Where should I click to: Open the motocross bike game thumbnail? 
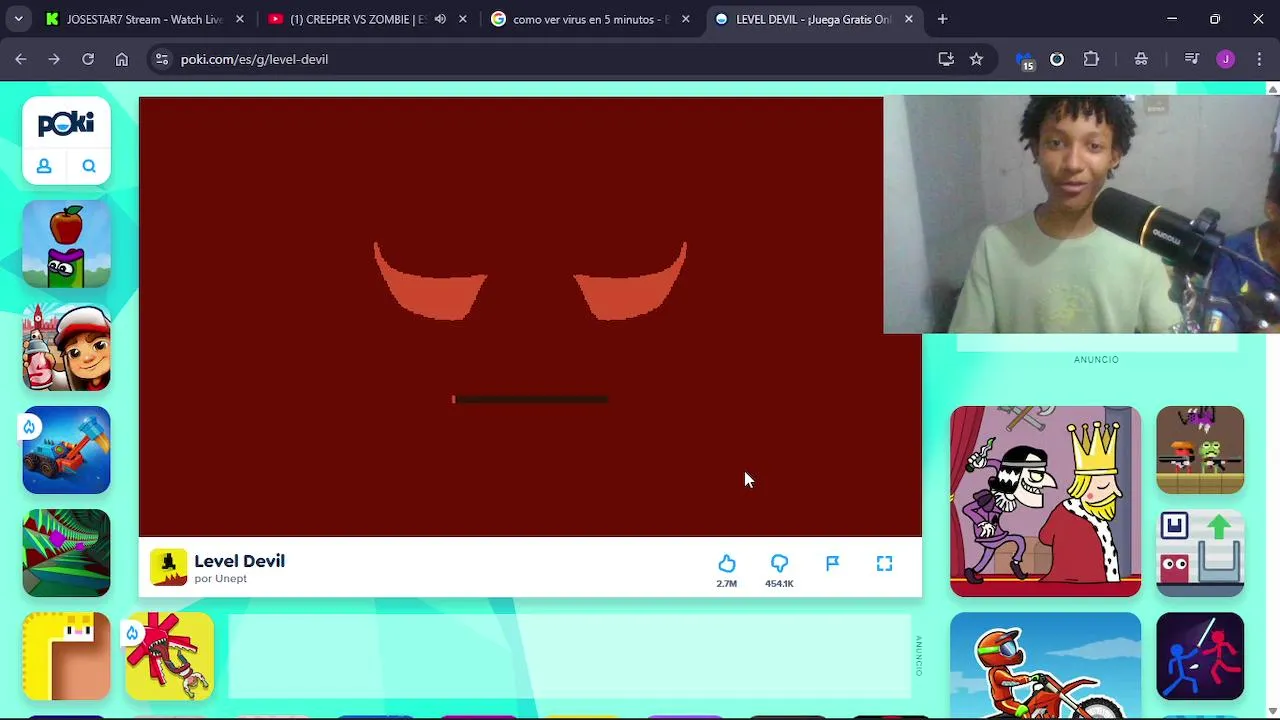[x=1045, y=664]
